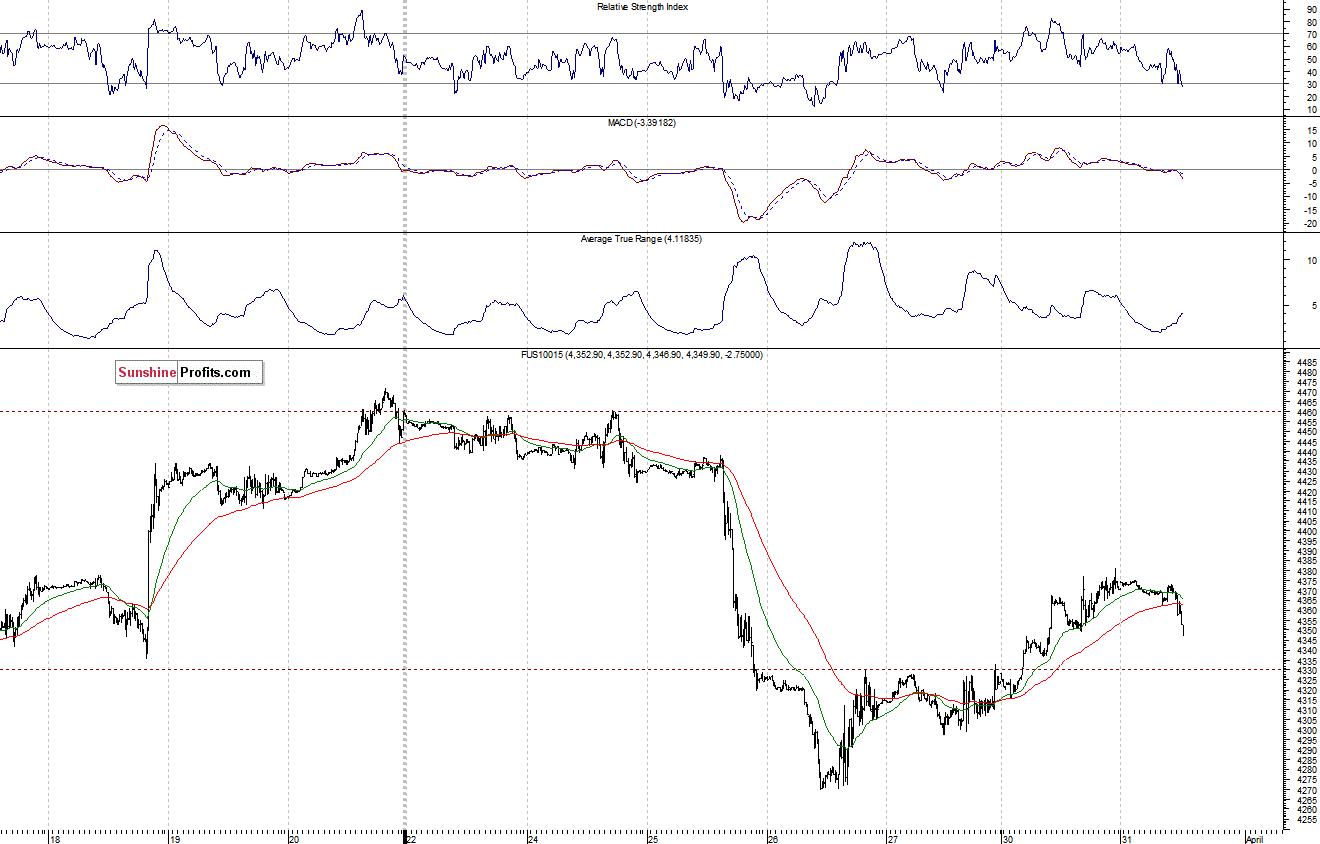Click date label 25 on time axis
Image resolution: width=1320 pixels, height=844 pixels.
(x=651, y=839)
